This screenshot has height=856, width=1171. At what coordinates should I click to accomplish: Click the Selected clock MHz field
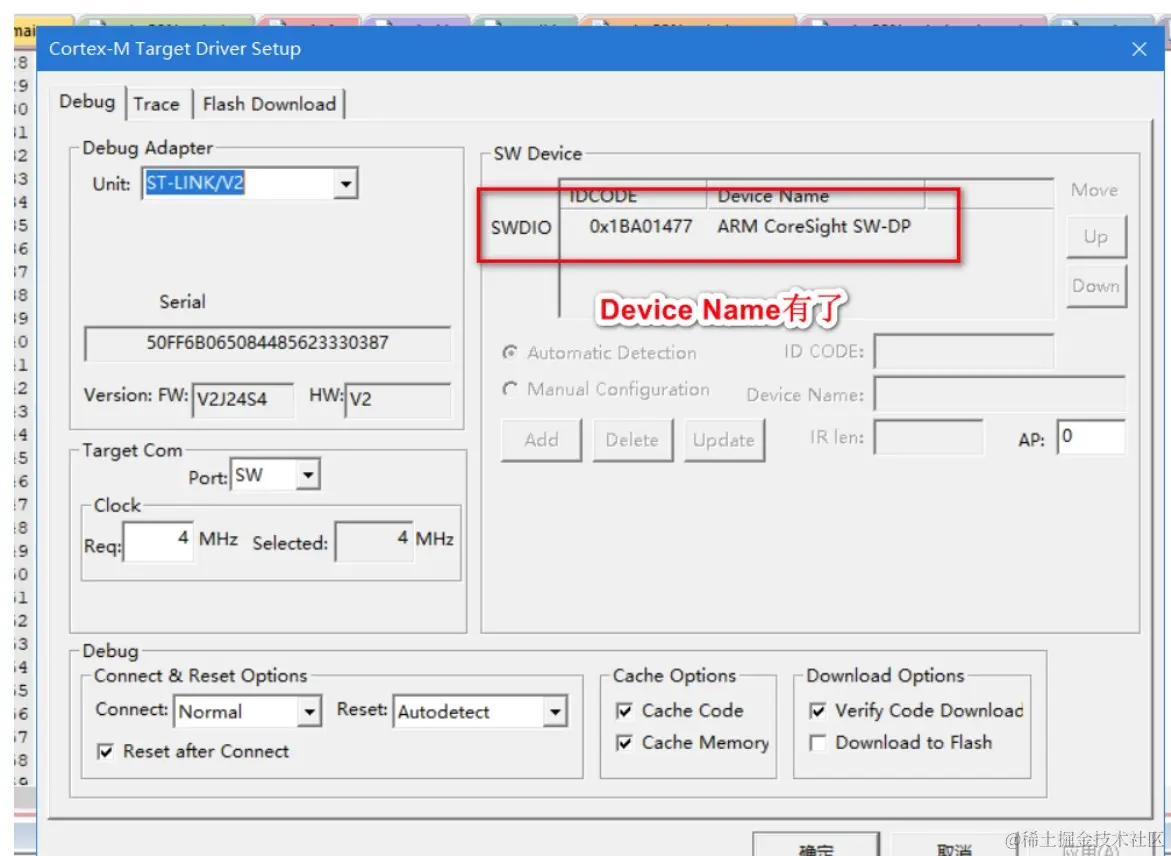coord(374,542)
